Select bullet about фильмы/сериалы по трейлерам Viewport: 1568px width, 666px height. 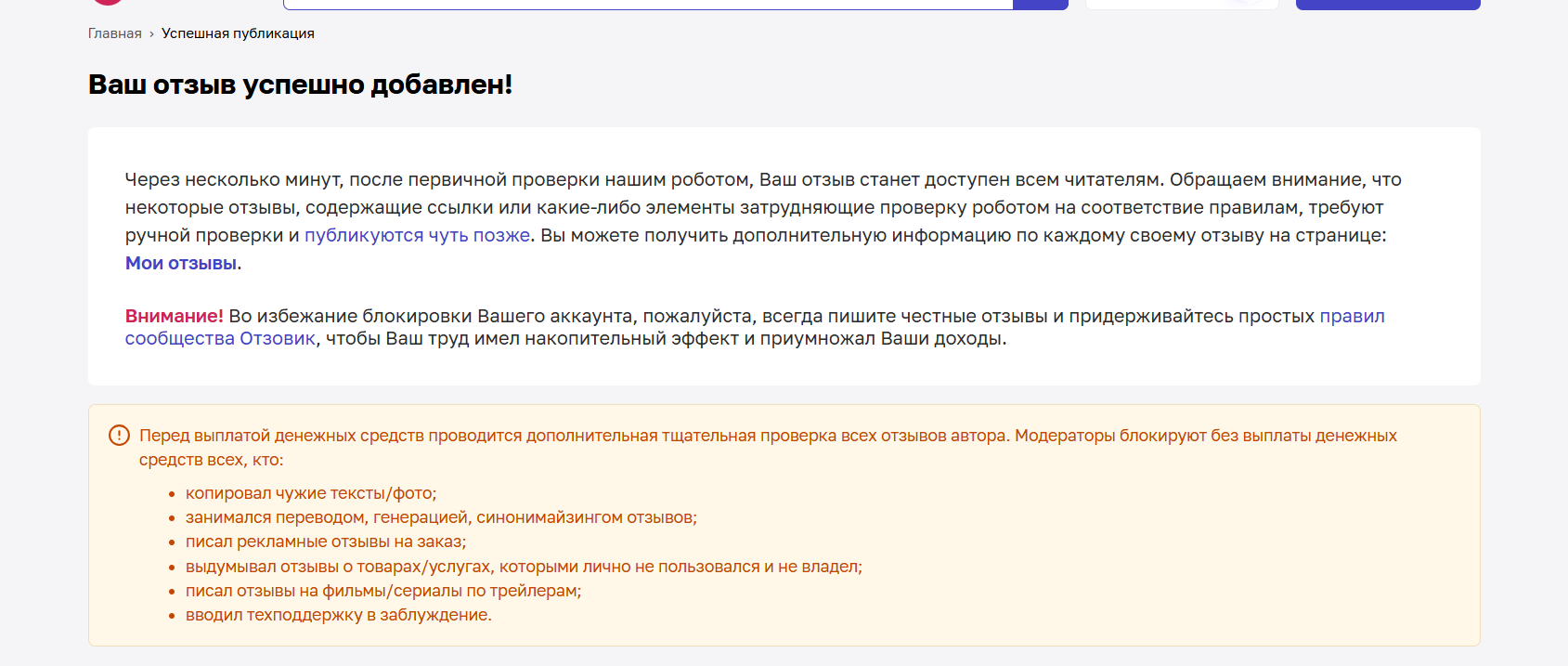click(x=383, y=591)
